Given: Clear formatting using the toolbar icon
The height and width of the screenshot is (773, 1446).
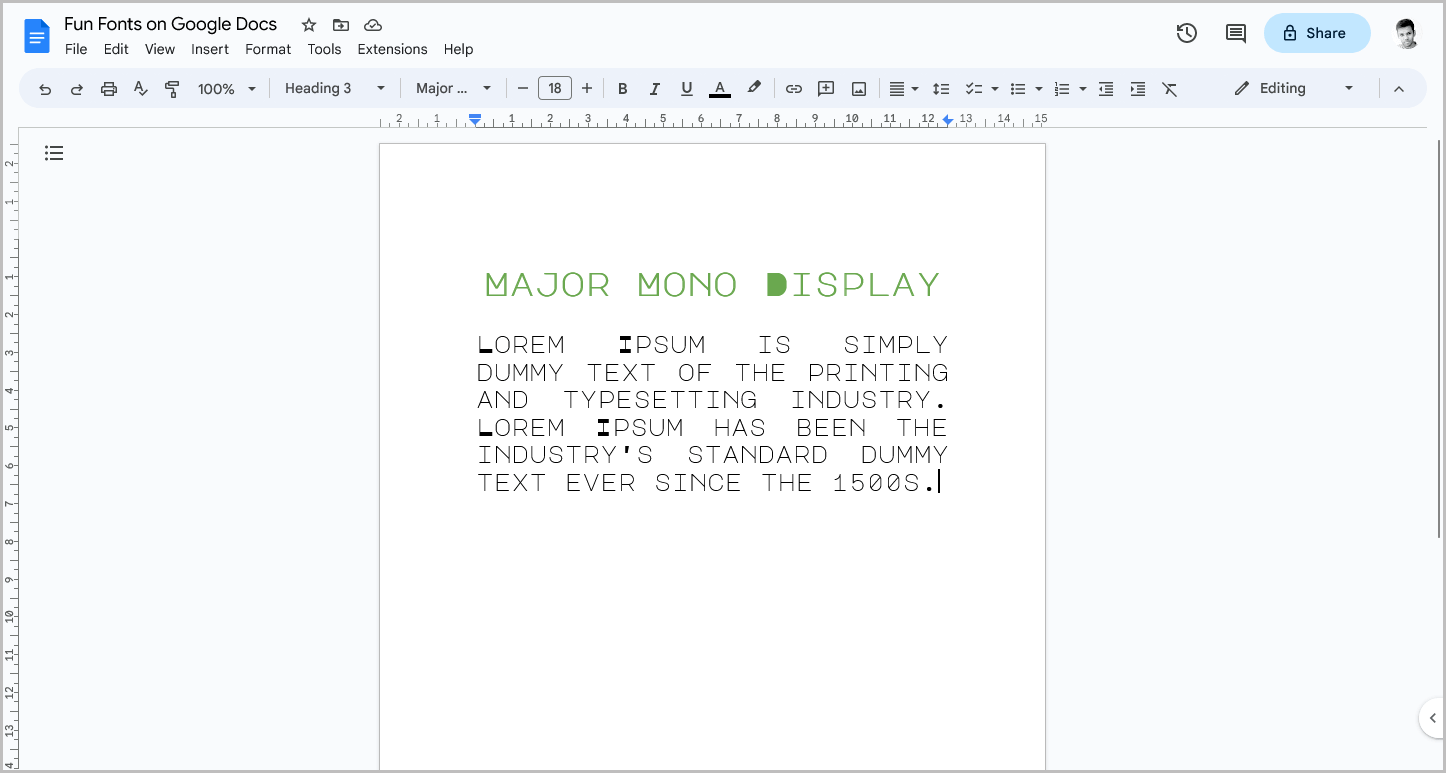Looking at the screenshot, I should coord(1170,88).
